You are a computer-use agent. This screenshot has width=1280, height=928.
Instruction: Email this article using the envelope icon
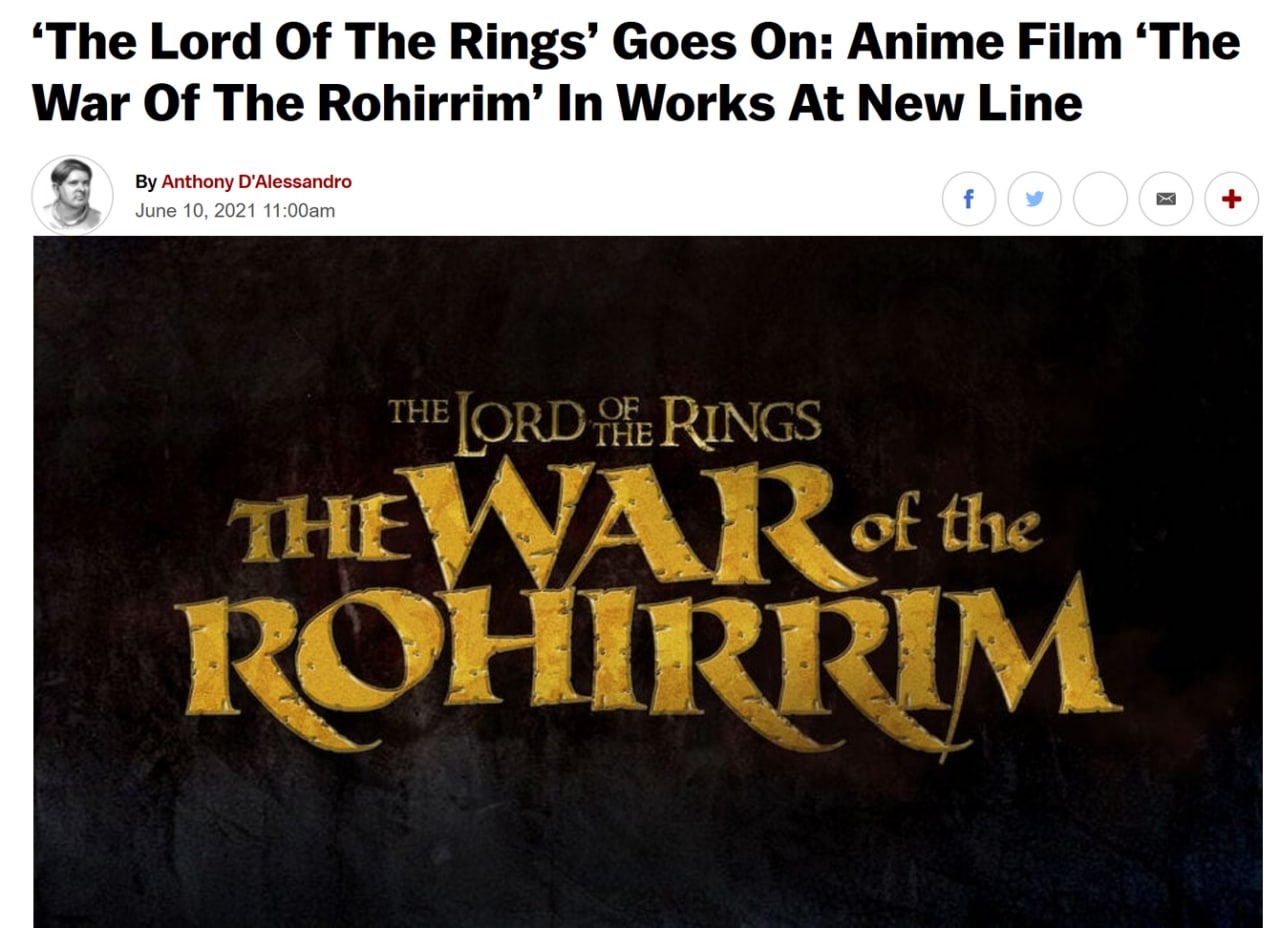point(1166,199)
